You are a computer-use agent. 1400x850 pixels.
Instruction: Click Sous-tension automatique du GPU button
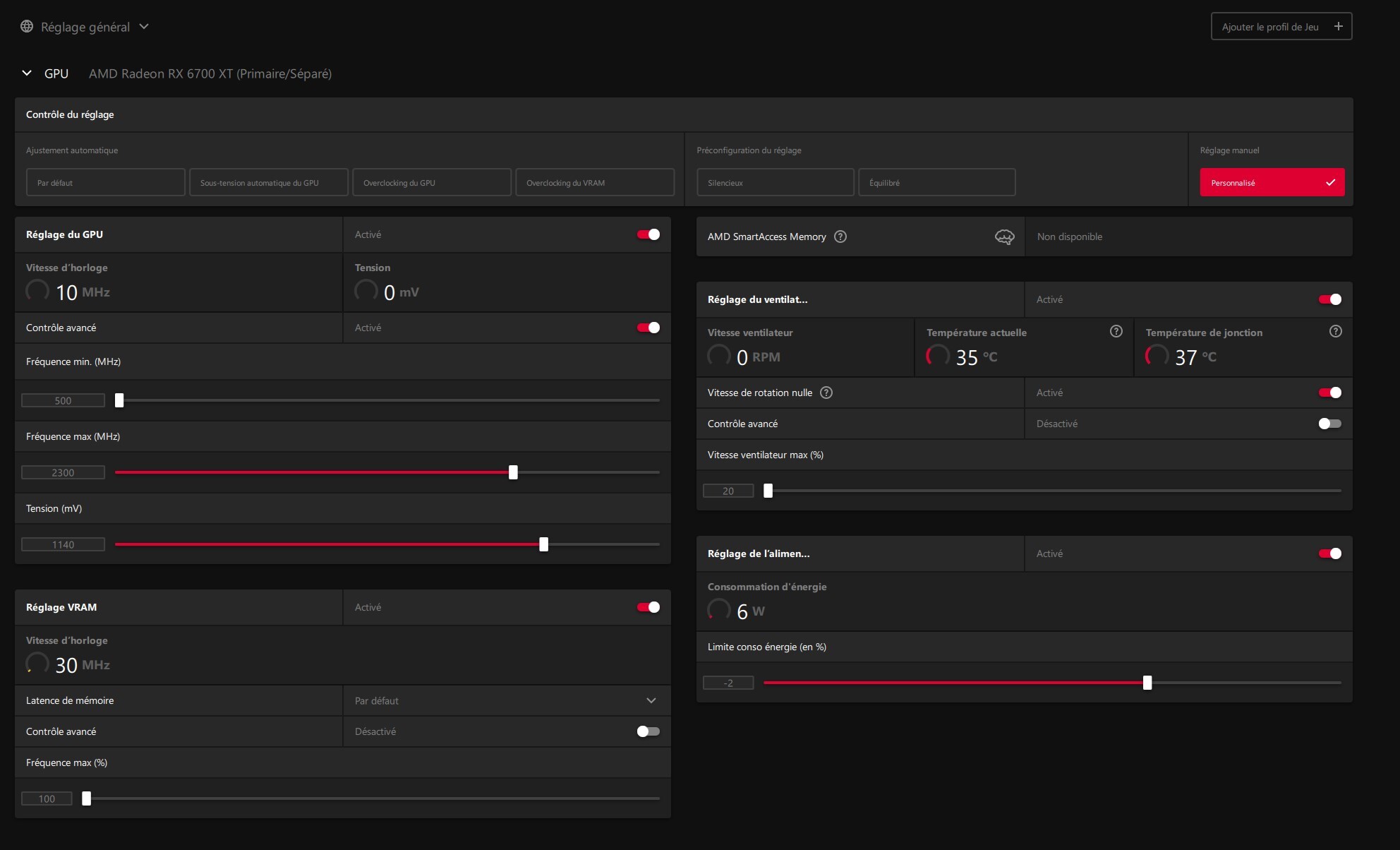(x=268, y=183)
